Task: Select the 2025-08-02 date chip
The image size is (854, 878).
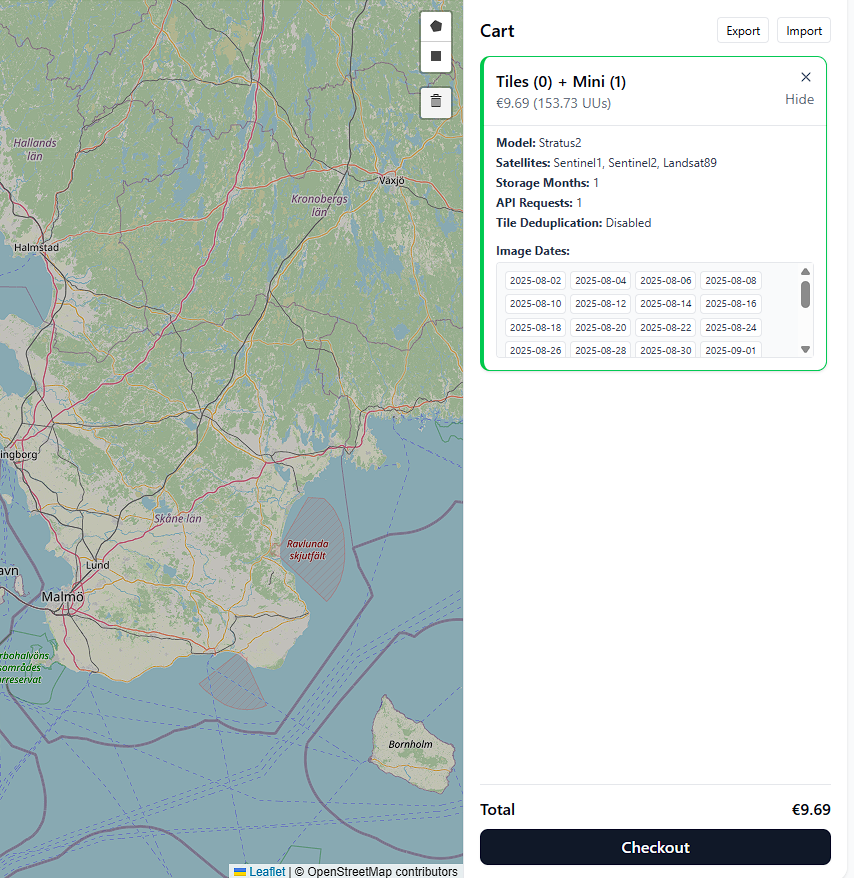Action: pos(536,280)
